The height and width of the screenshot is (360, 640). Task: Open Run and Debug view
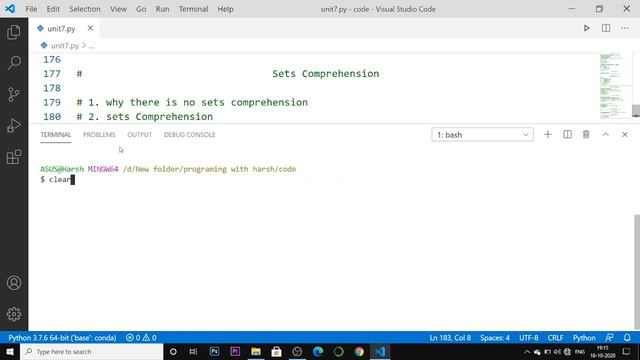(14, 126)
